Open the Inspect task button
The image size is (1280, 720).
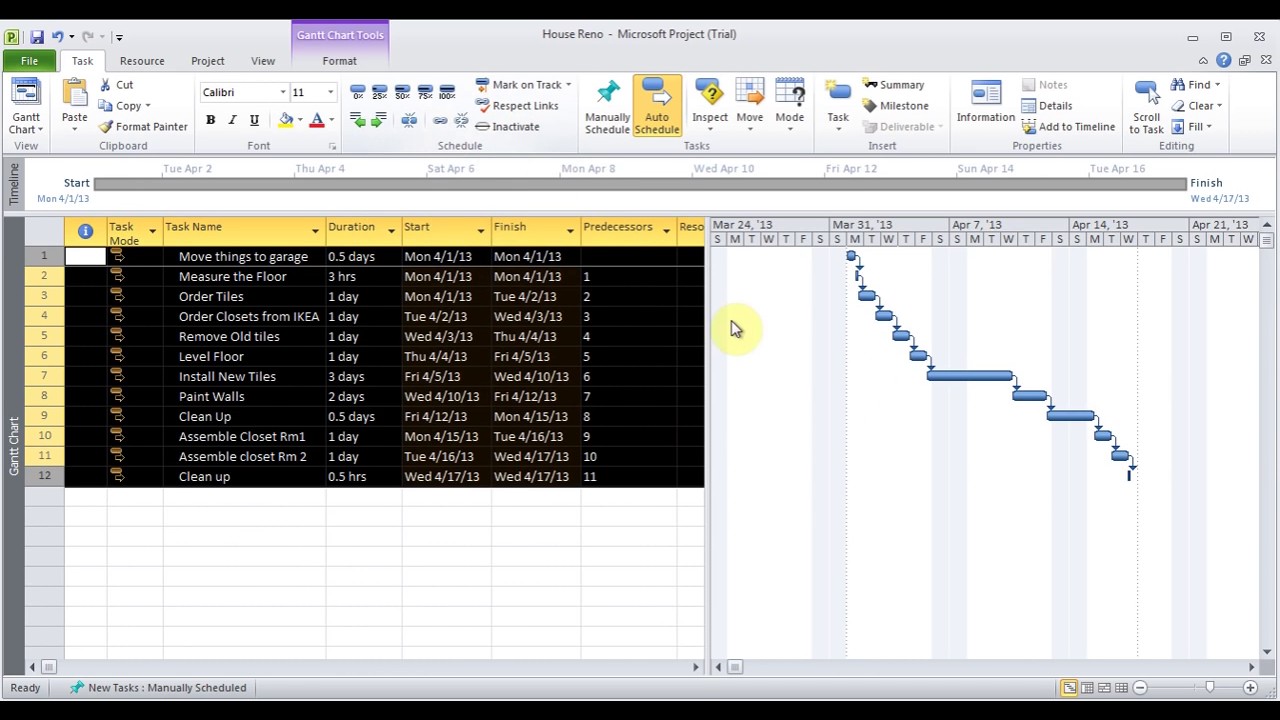[710, 106]
